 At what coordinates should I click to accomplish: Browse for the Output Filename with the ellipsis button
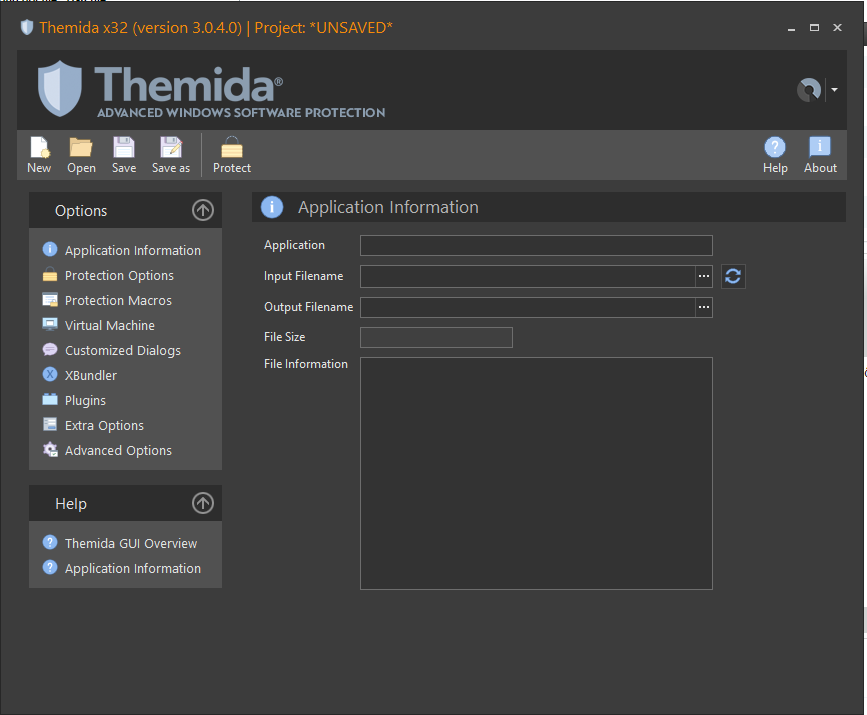(x=704, y=307)
